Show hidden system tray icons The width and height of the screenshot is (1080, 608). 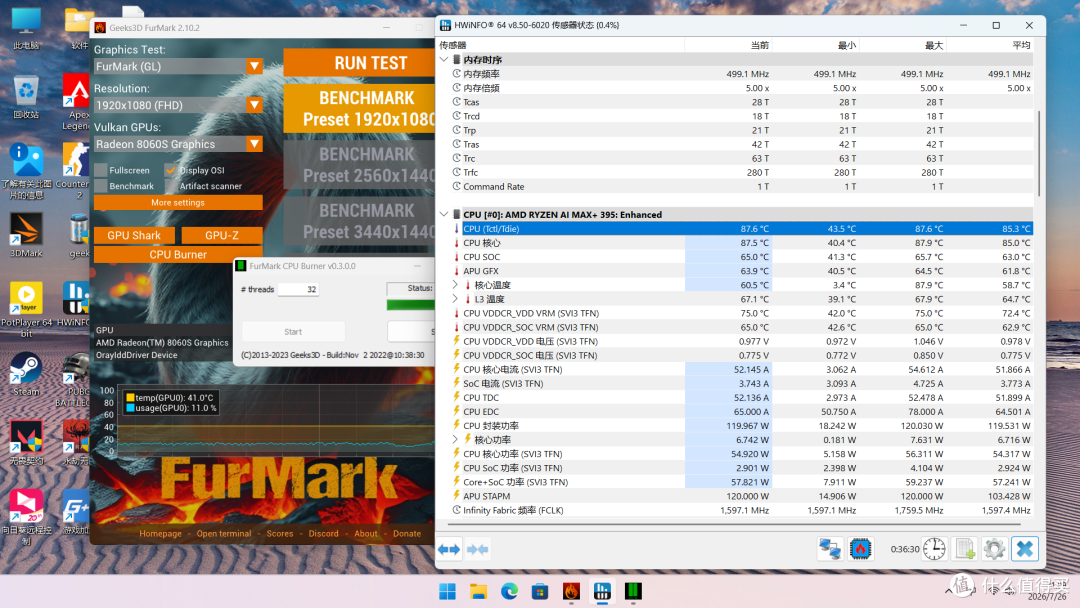click(x=949, y=591)
